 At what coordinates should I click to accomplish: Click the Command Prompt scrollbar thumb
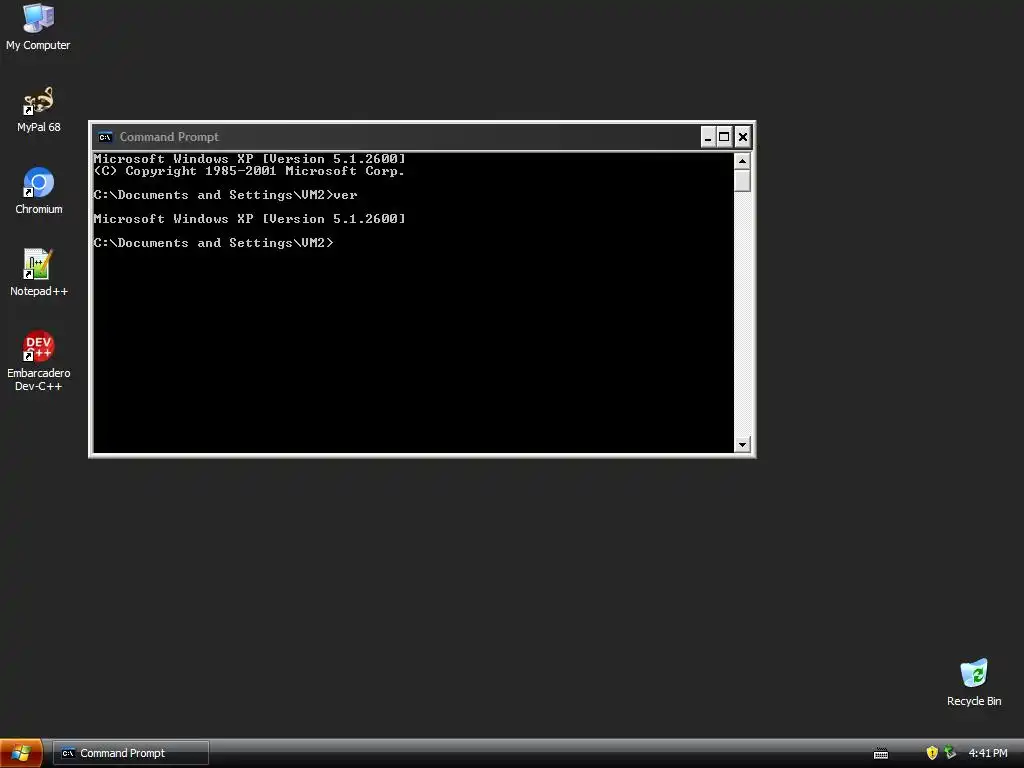click(x=742, y=181)
